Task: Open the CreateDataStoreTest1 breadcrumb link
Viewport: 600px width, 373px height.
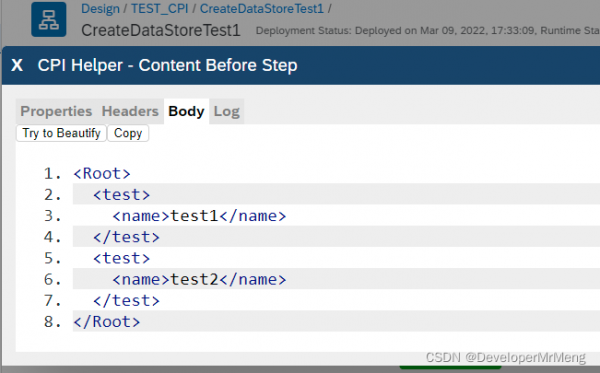Action: pyautogui.click(x=262, y=8)
